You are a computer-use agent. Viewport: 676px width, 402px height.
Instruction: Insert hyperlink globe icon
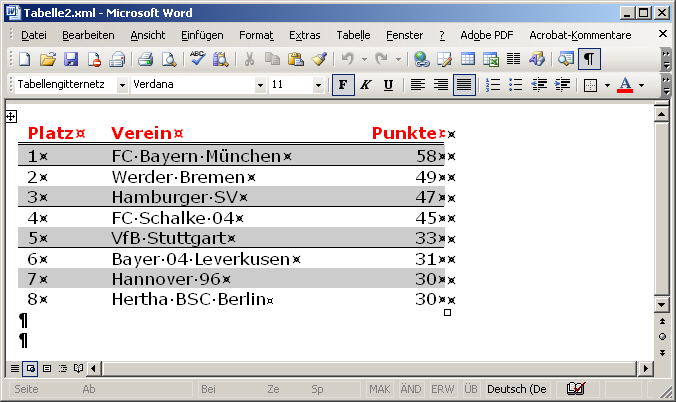tap(422, 59)
